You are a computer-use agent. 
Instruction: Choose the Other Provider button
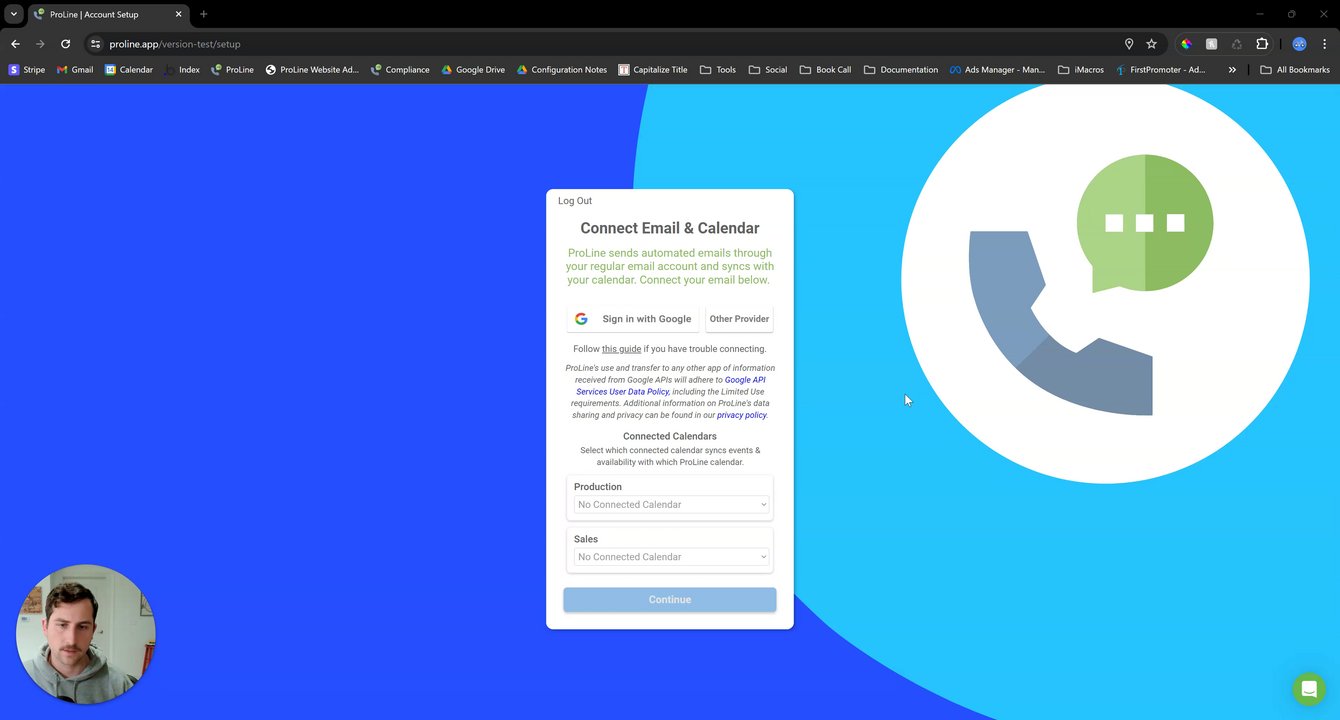739,319
